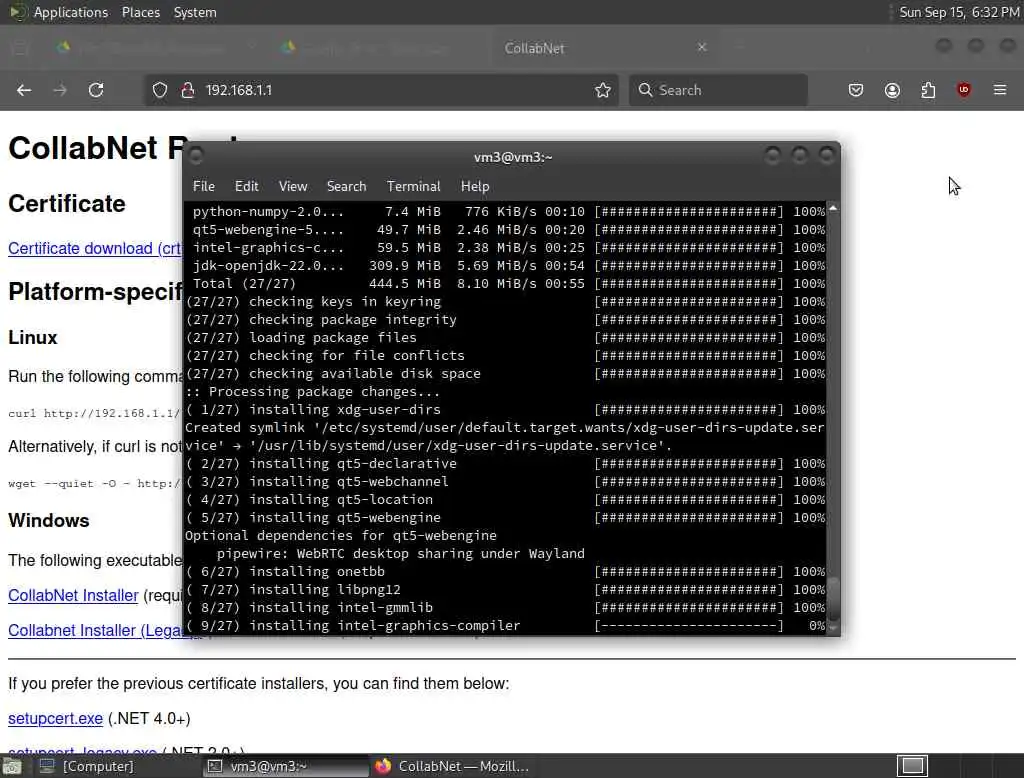Open the terminal Search menu
This screenshot has height=778, width=1024.
click(x=346, y=186)
